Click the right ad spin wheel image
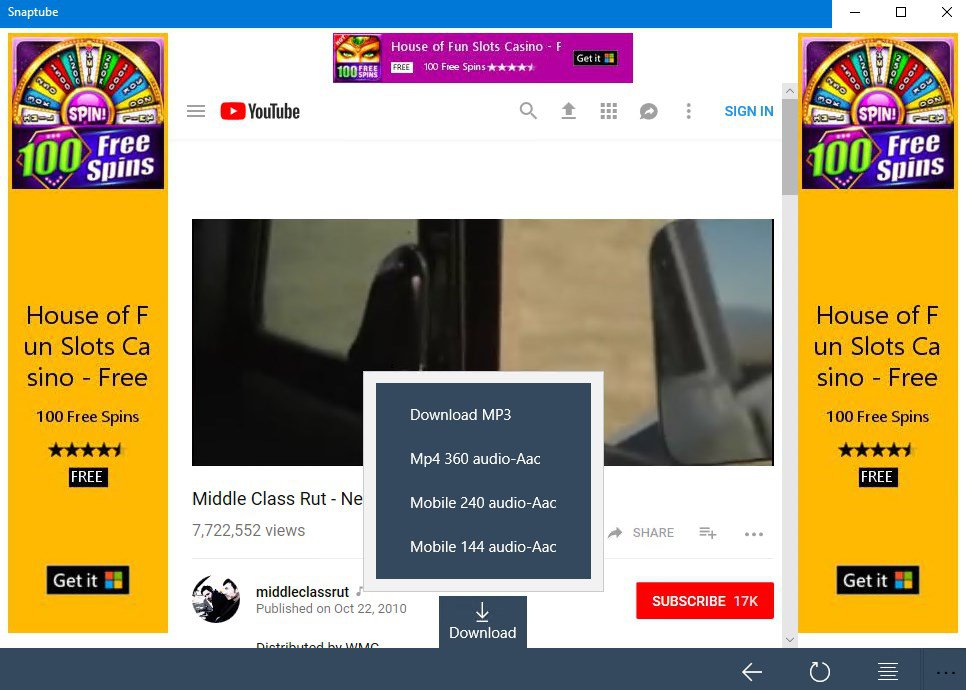 point(877,113)
